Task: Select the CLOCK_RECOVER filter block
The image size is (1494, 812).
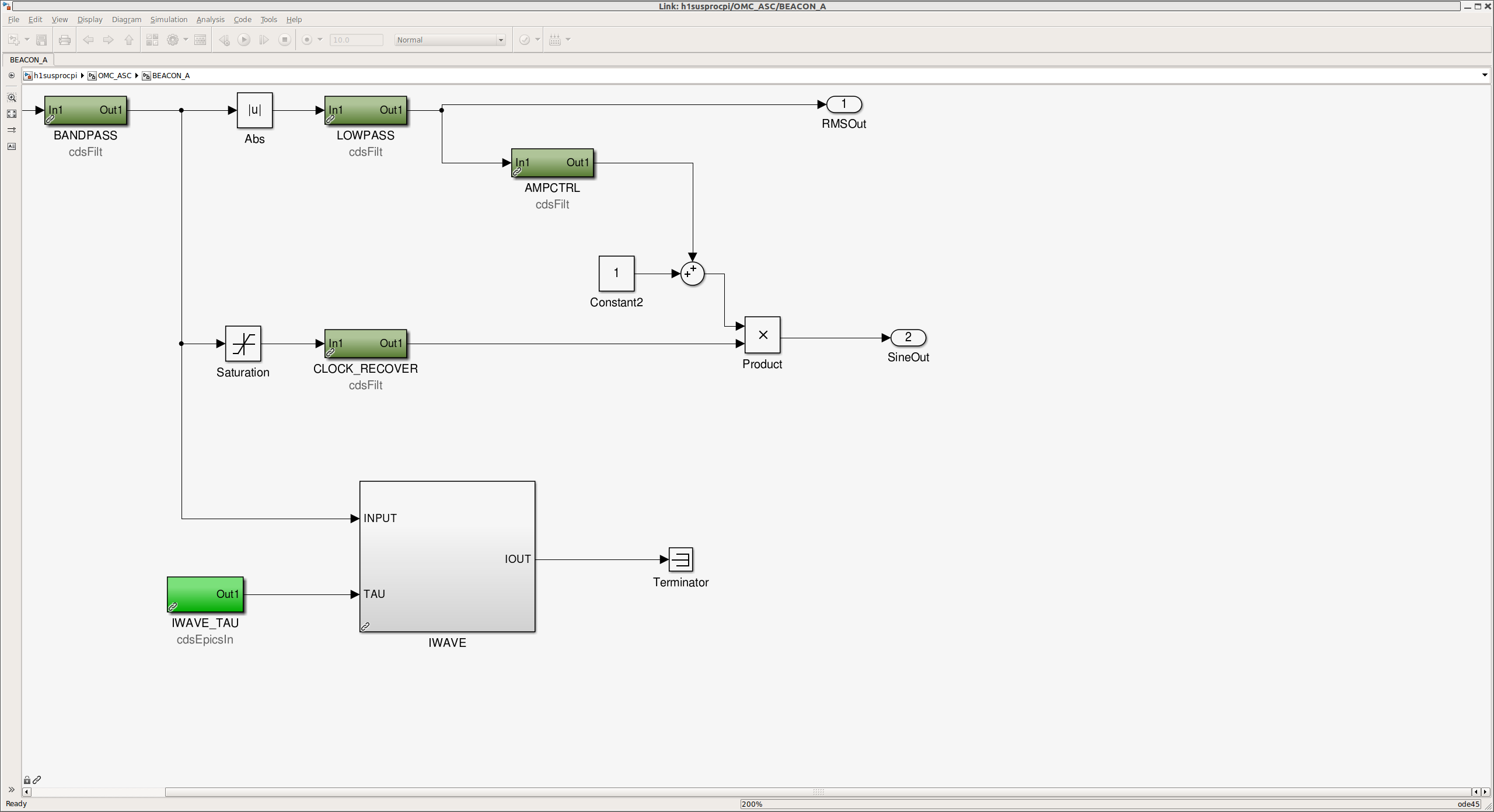Action: [x=366, y=344]
